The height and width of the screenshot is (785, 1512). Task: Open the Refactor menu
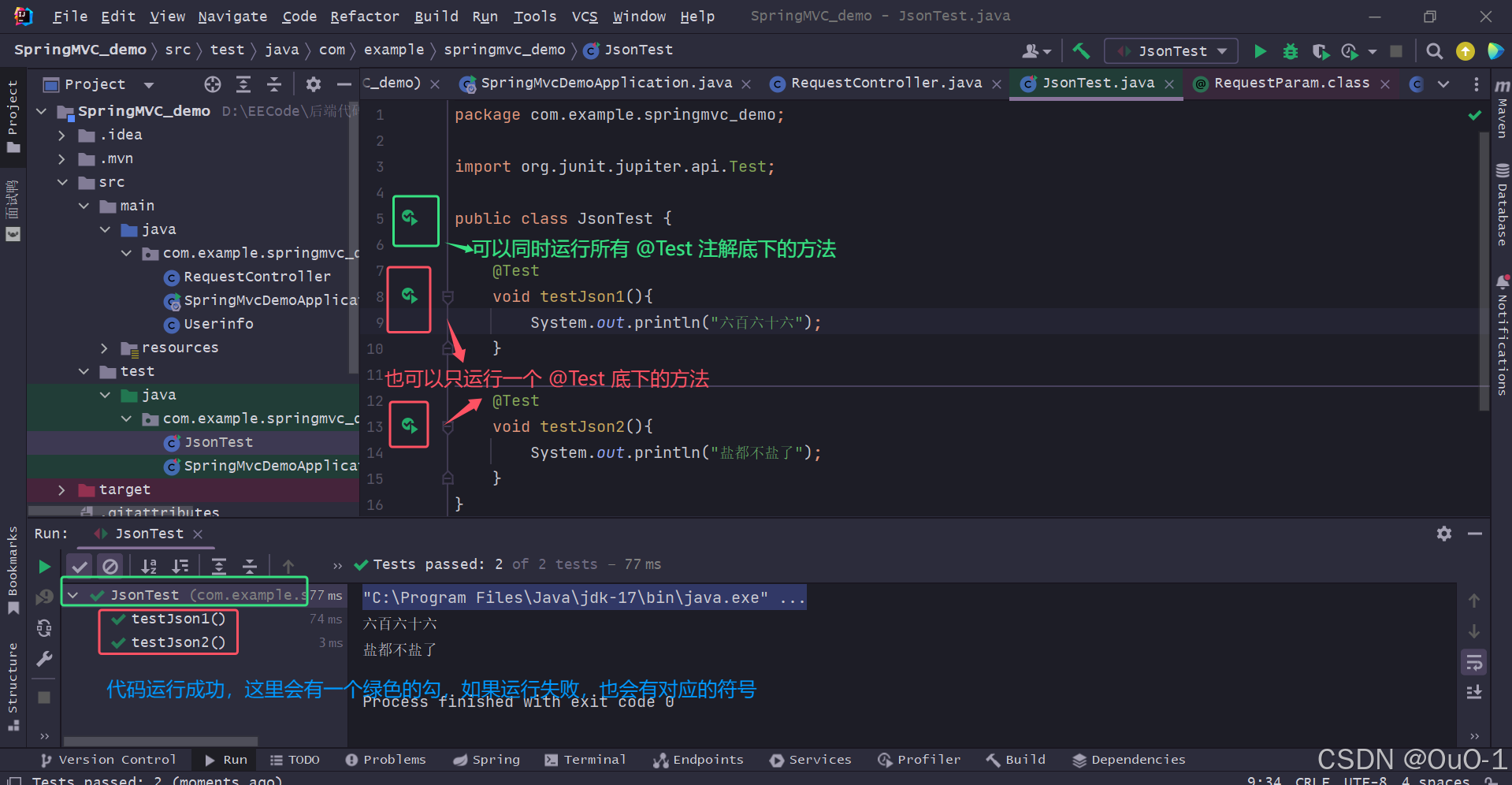point(364,16)
